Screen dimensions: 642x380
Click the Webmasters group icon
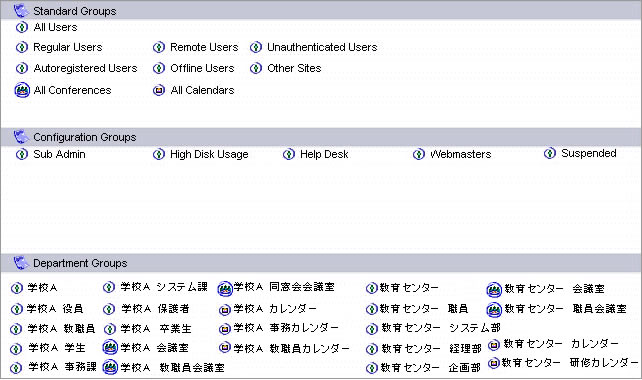pos(418,154)
